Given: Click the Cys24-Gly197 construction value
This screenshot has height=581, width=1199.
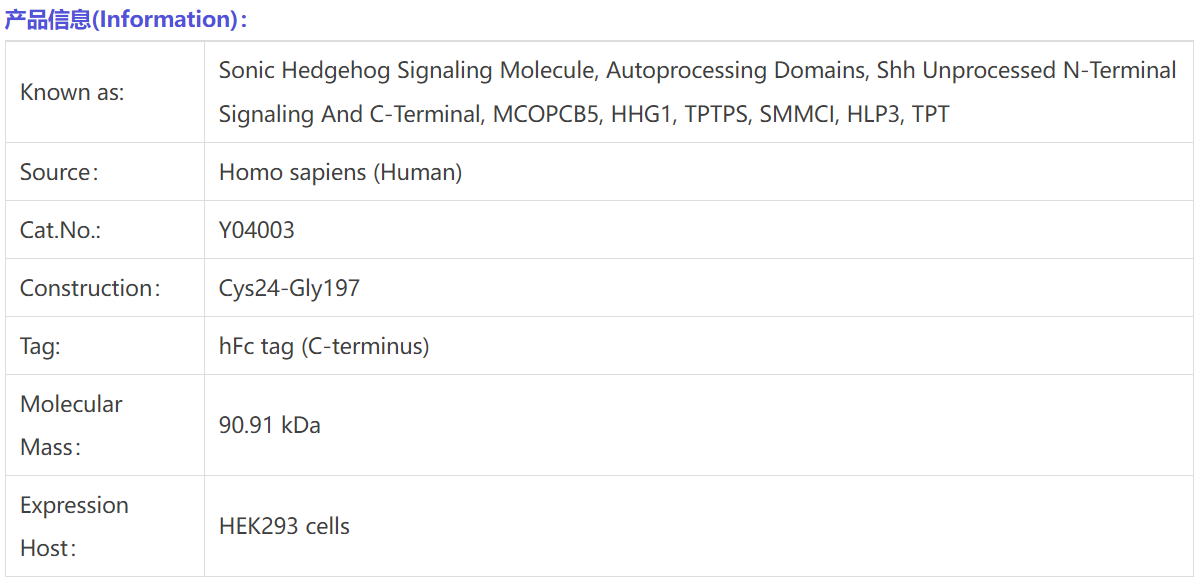Looking at the screenshot, I should tap(289, 288).
